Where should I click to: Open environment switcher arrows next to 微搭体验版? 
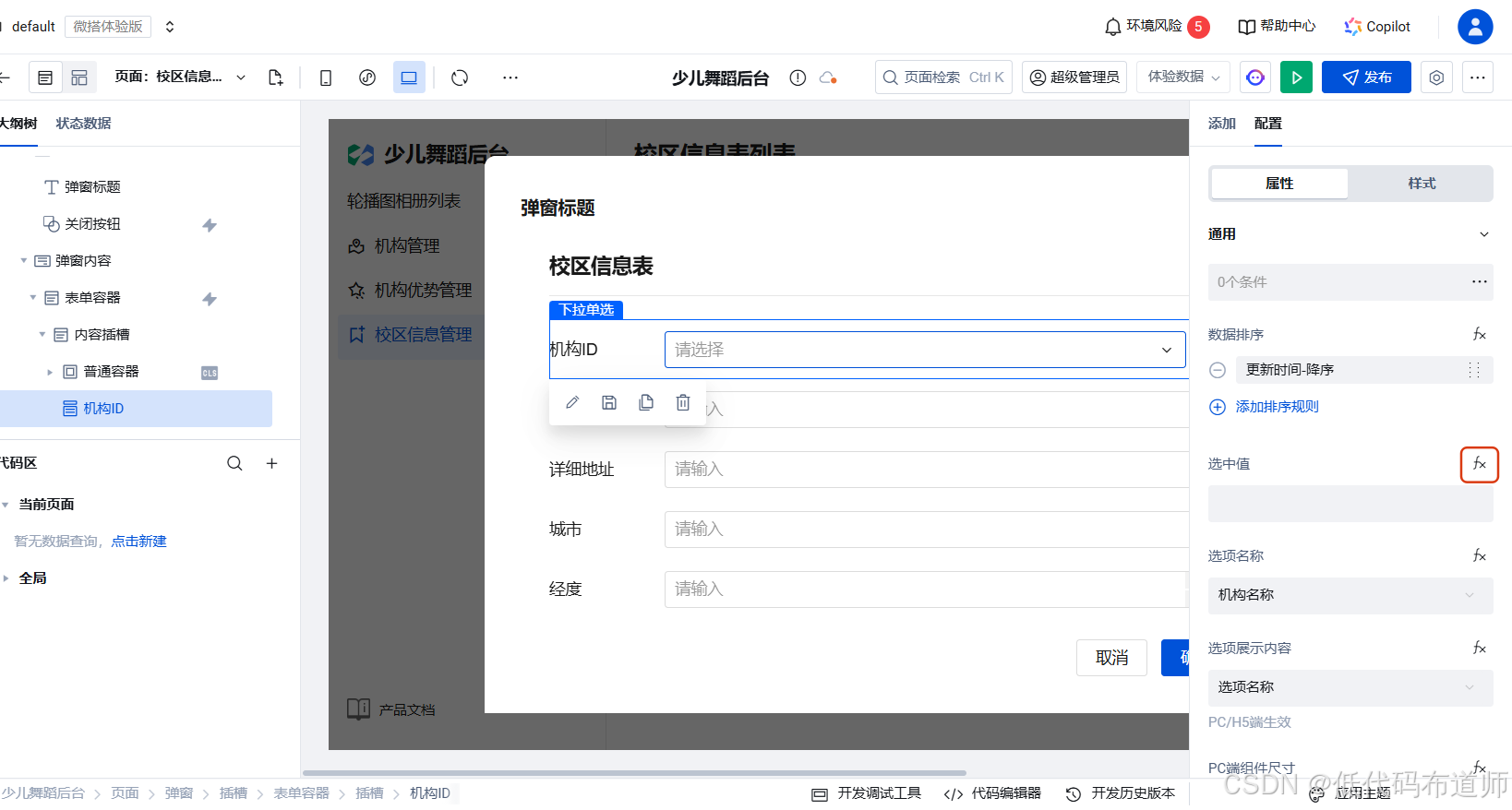pos(170,27)
